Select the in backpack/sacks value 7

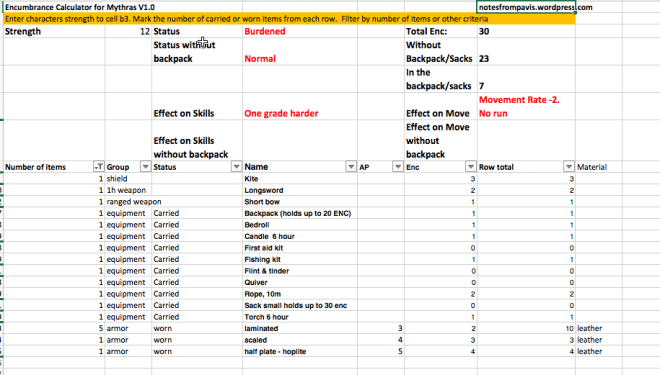(526, 79)
